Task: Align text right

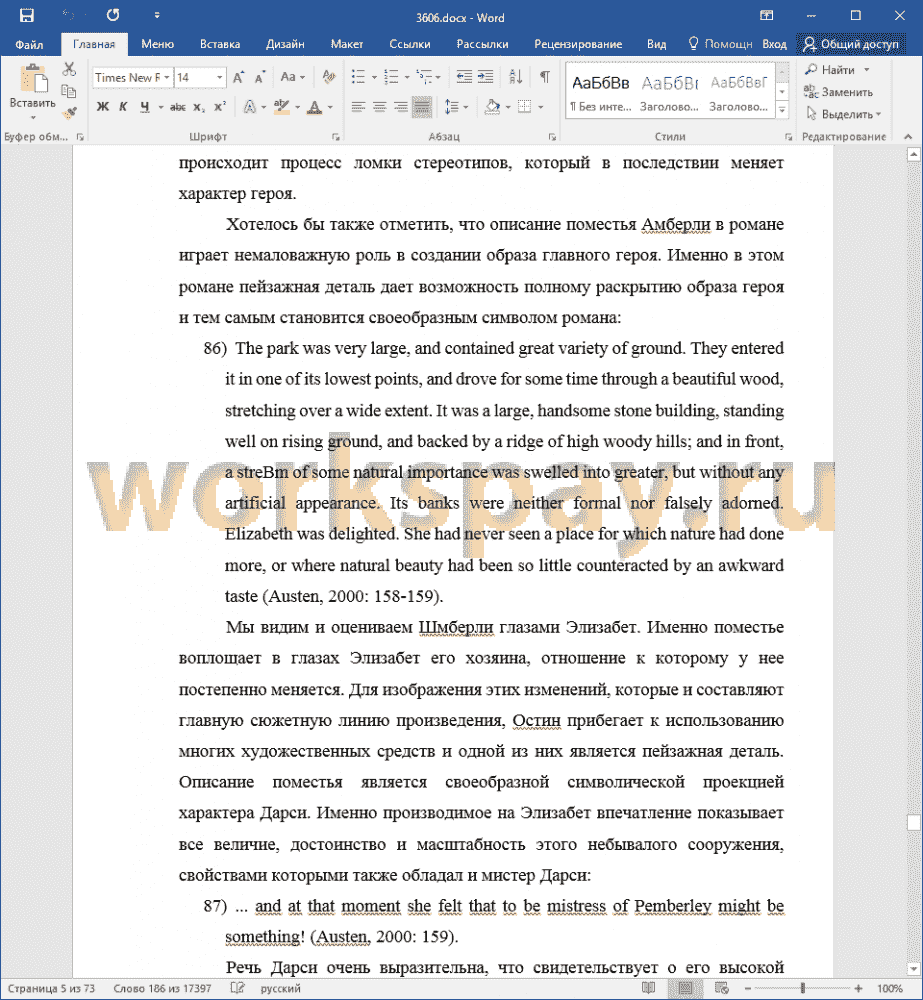Action: click(401, 107)
